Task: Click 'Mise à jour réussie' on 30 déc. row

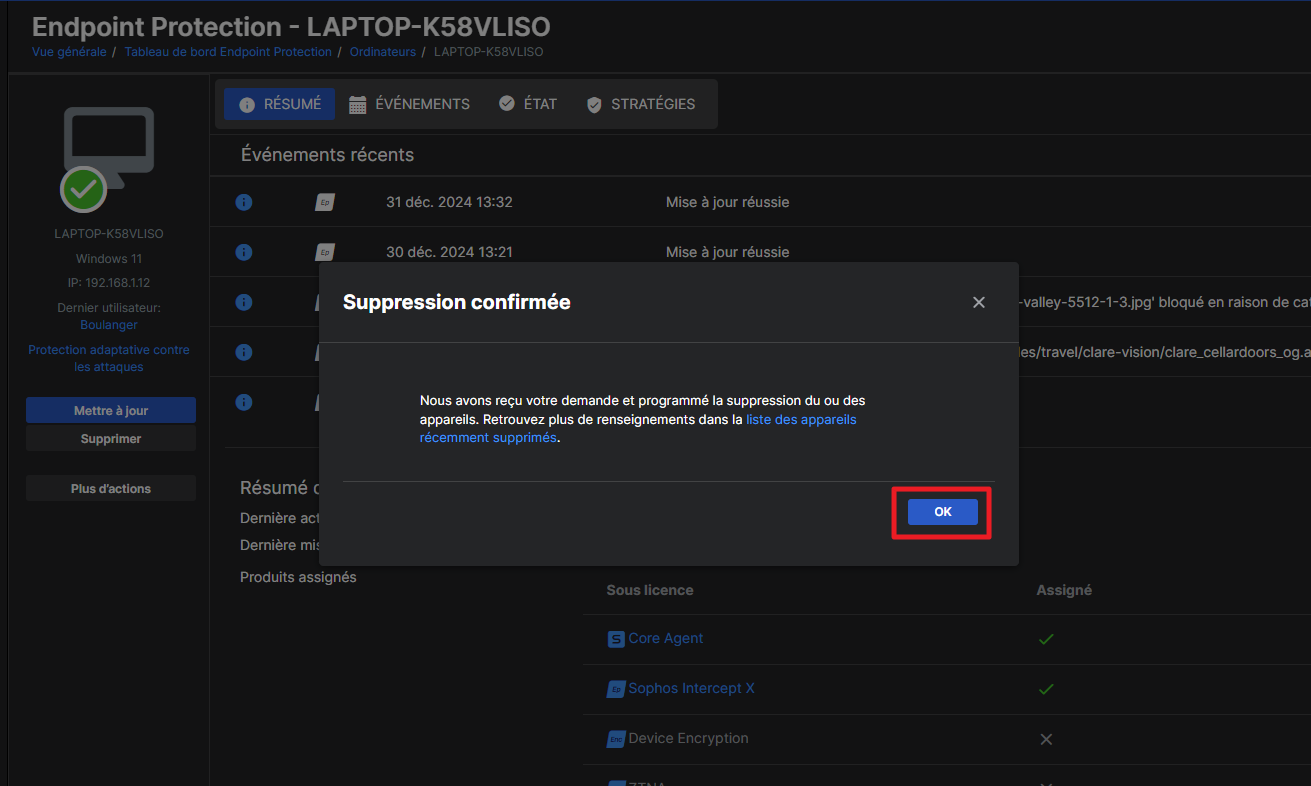Action: click(727, 252)
